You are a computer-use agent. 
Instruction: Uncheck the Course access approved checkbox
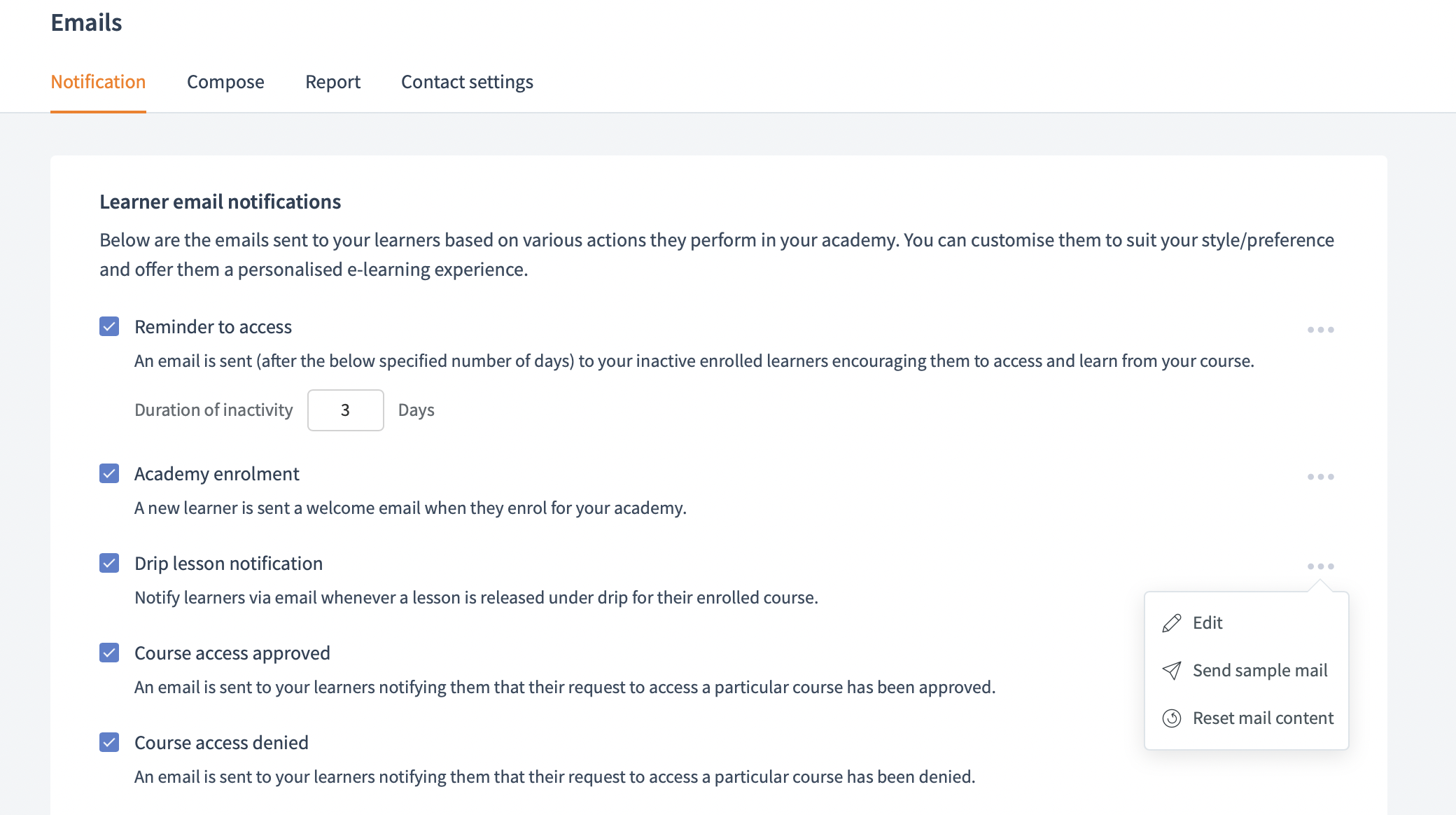(109, 653)
